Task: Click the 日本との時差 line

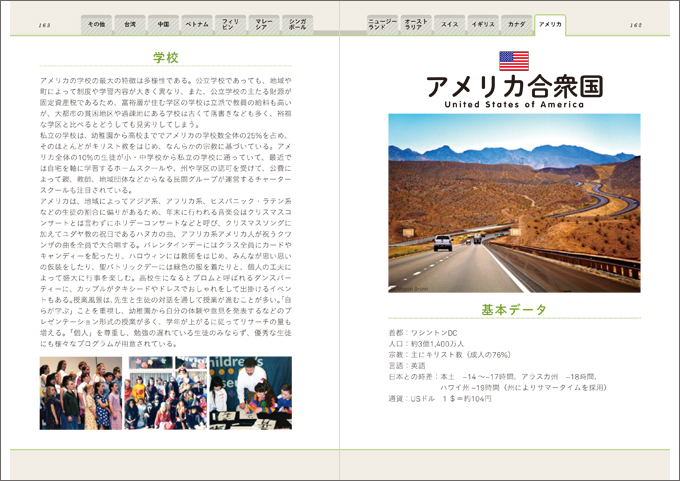Action: [493, 377]
